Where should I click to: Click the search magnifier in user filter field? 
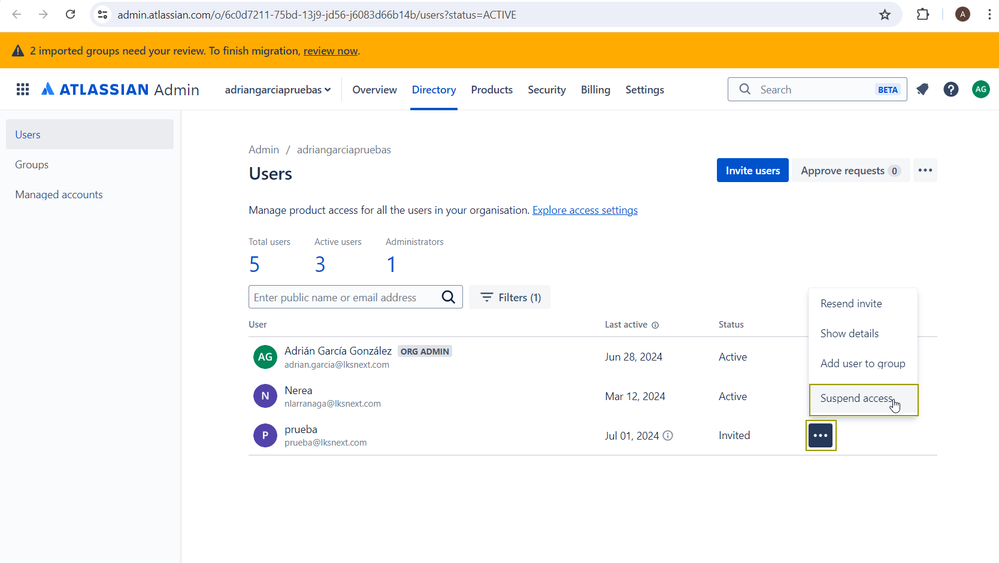coord(449,297)
